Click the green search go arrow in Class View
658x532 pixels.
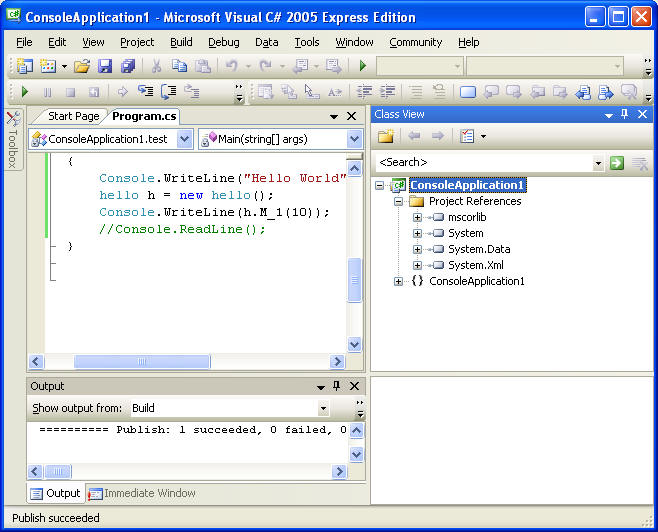(617, 162)
